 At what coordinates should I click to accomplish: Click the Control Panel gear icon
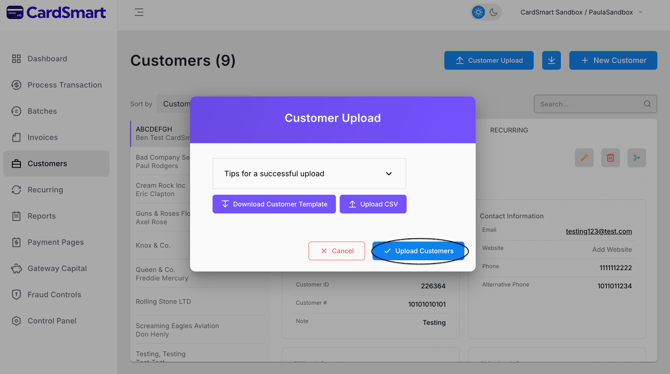16,321
